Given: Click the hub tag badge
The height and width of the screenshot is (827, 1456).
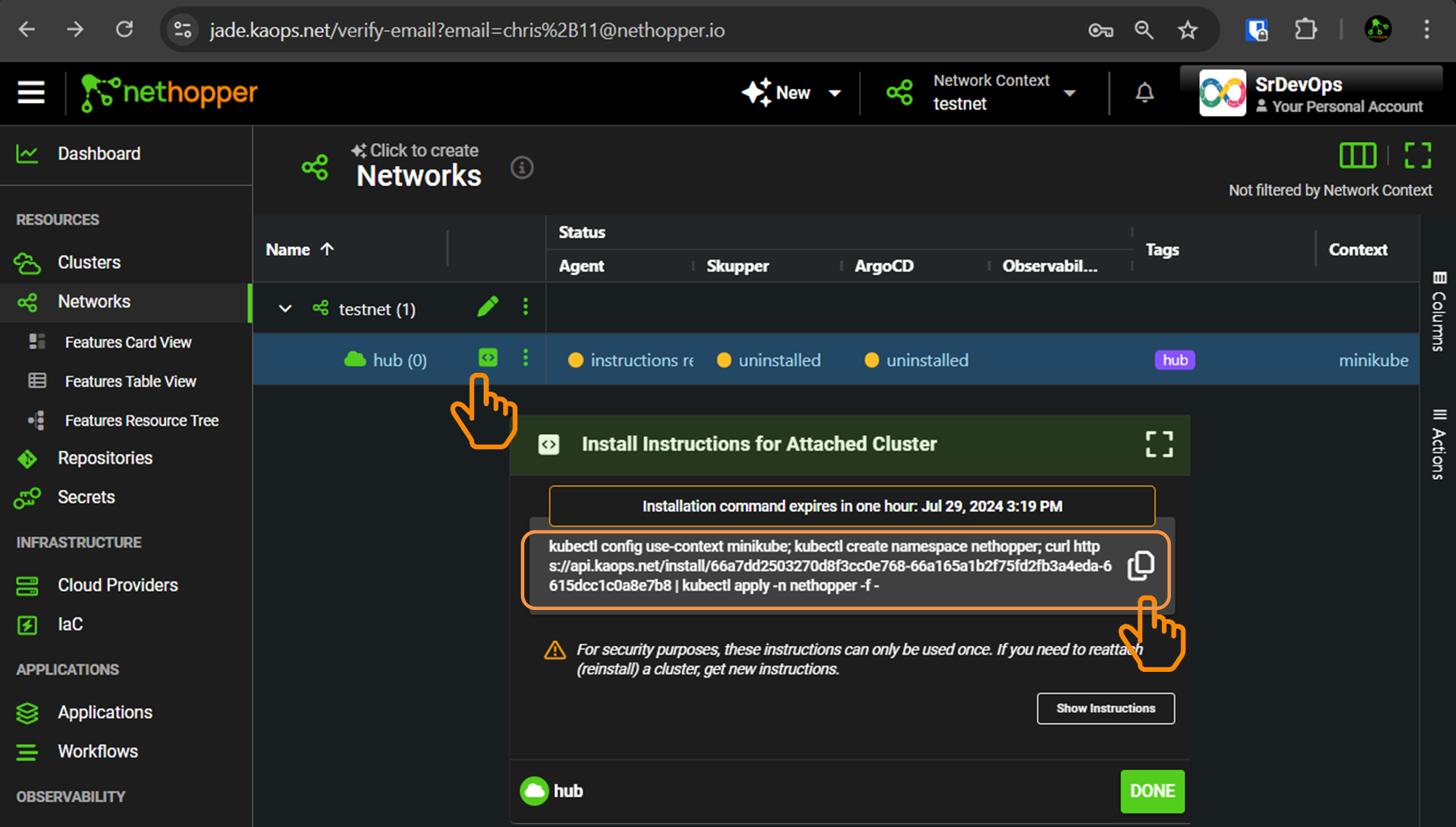Looking at the screenshot, I should (1175, 360).
